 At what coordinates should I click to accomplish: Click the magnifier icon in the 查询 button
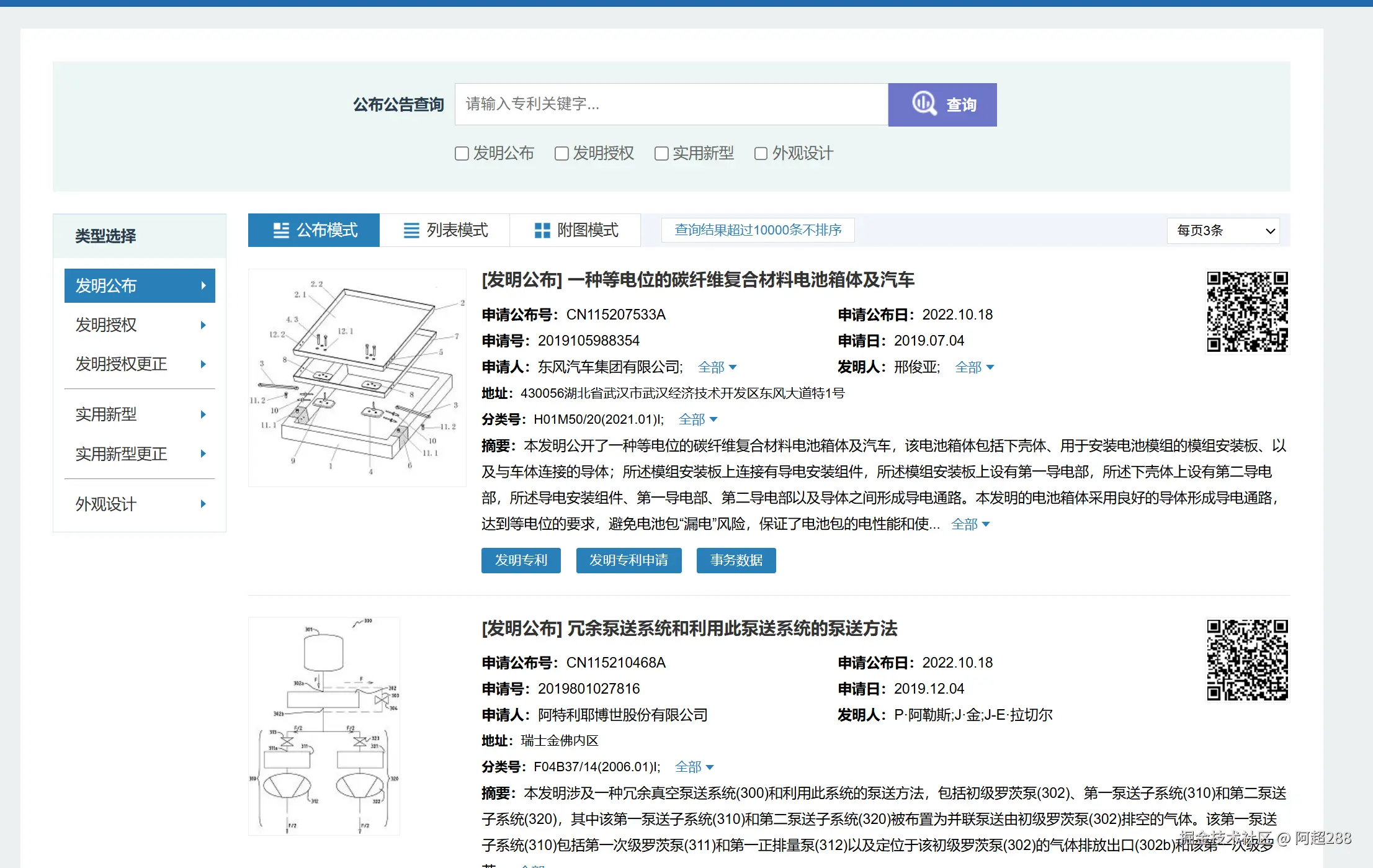924,103
